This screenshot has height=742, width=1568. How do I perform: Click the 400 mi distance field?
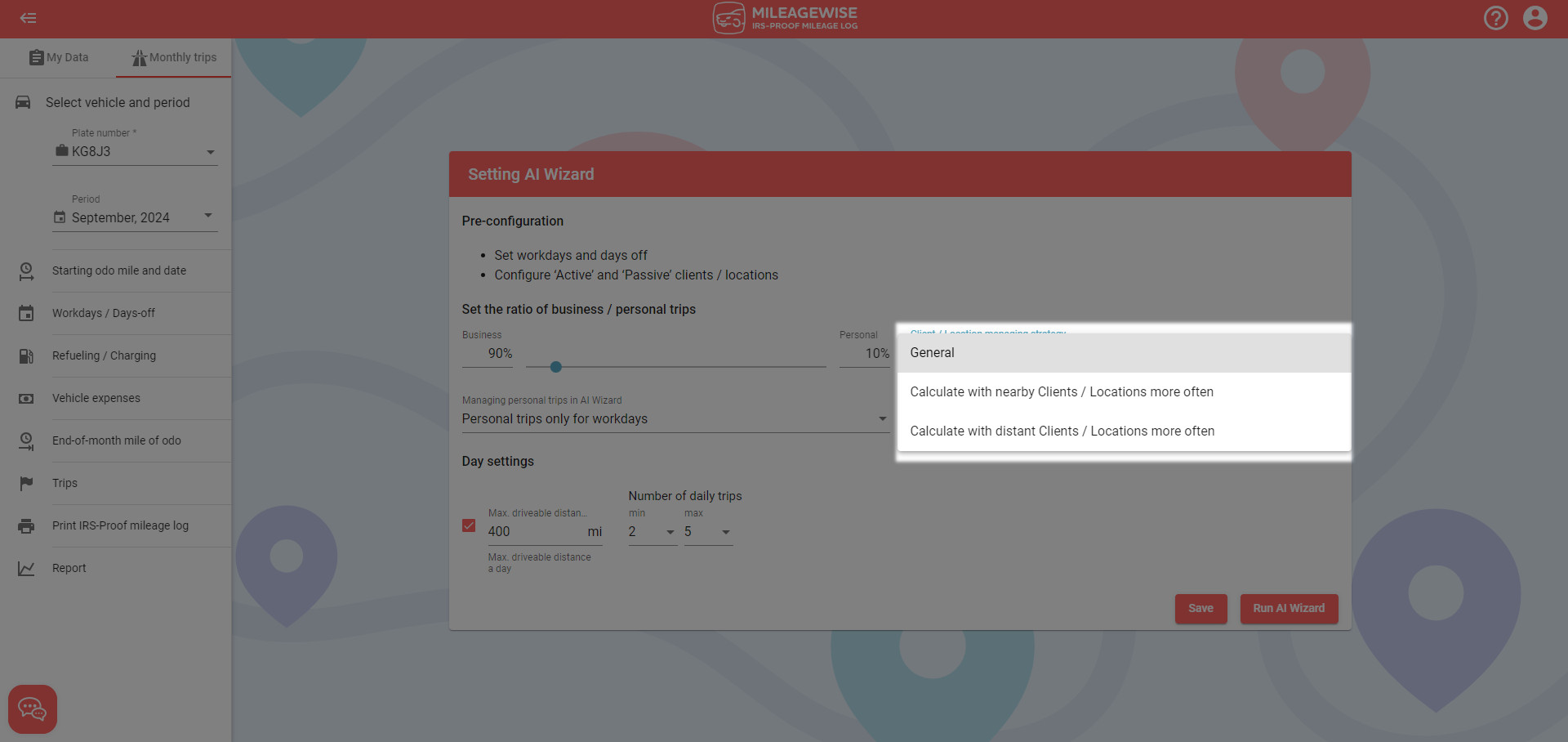tap(546, 531)
